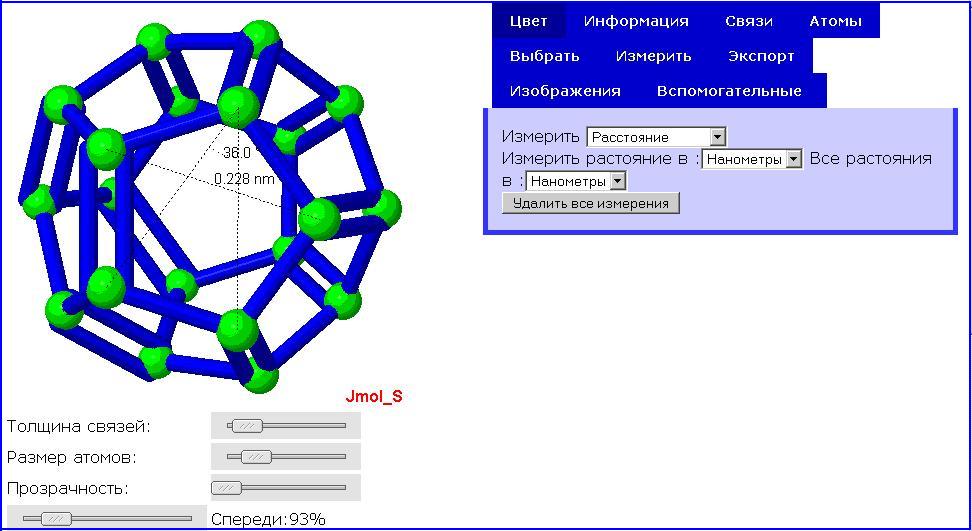
Task: Open the Нанометры dropdown after 'Измерить растояние в'
Action: tap(752, 159)
